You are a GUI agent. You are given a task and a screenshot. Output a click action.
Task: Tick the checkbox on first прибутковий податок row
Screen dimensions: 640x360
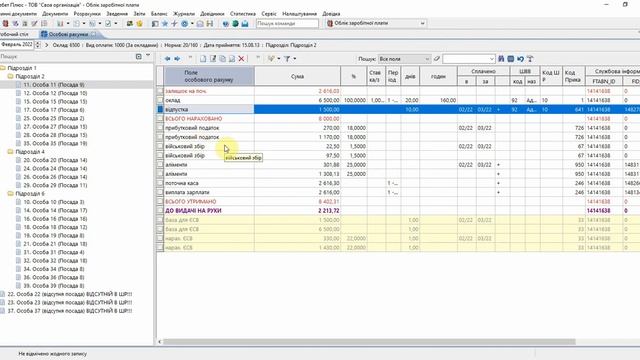[160, 128]
